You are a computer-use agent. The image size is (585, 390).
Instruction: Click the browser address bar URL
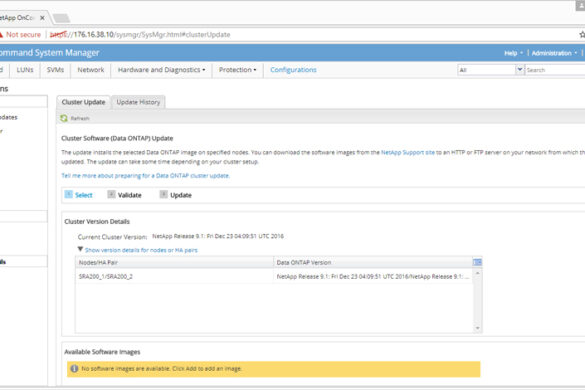(x=140, y=34)
